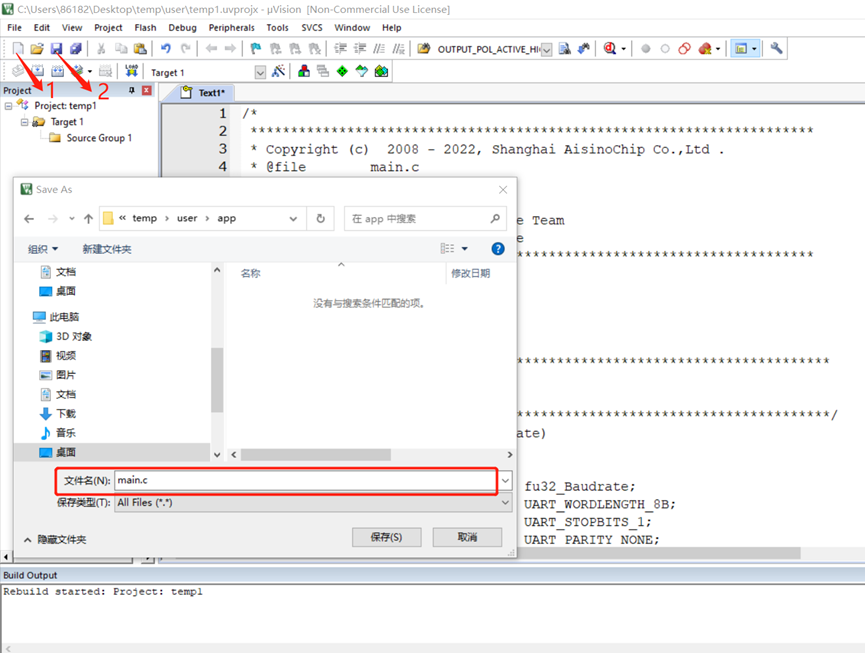The height and width of the screenshot is (653, 865).
Task: Toggle 隐藏文件夹 to hide folders pane
Action: pos(58,539)
